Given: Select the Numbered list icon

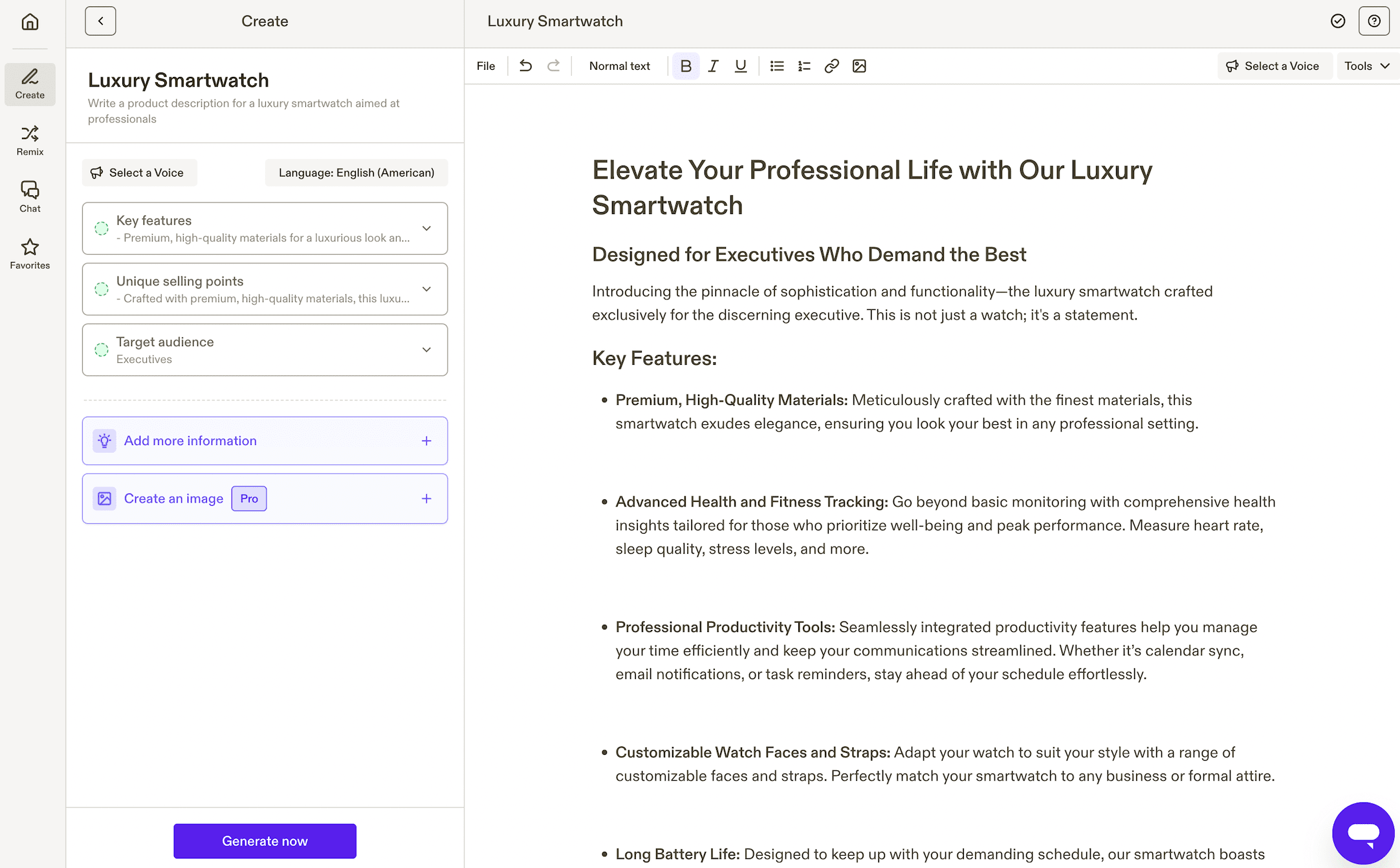Looking at the screenshot, I should click(x=803, y=66).
